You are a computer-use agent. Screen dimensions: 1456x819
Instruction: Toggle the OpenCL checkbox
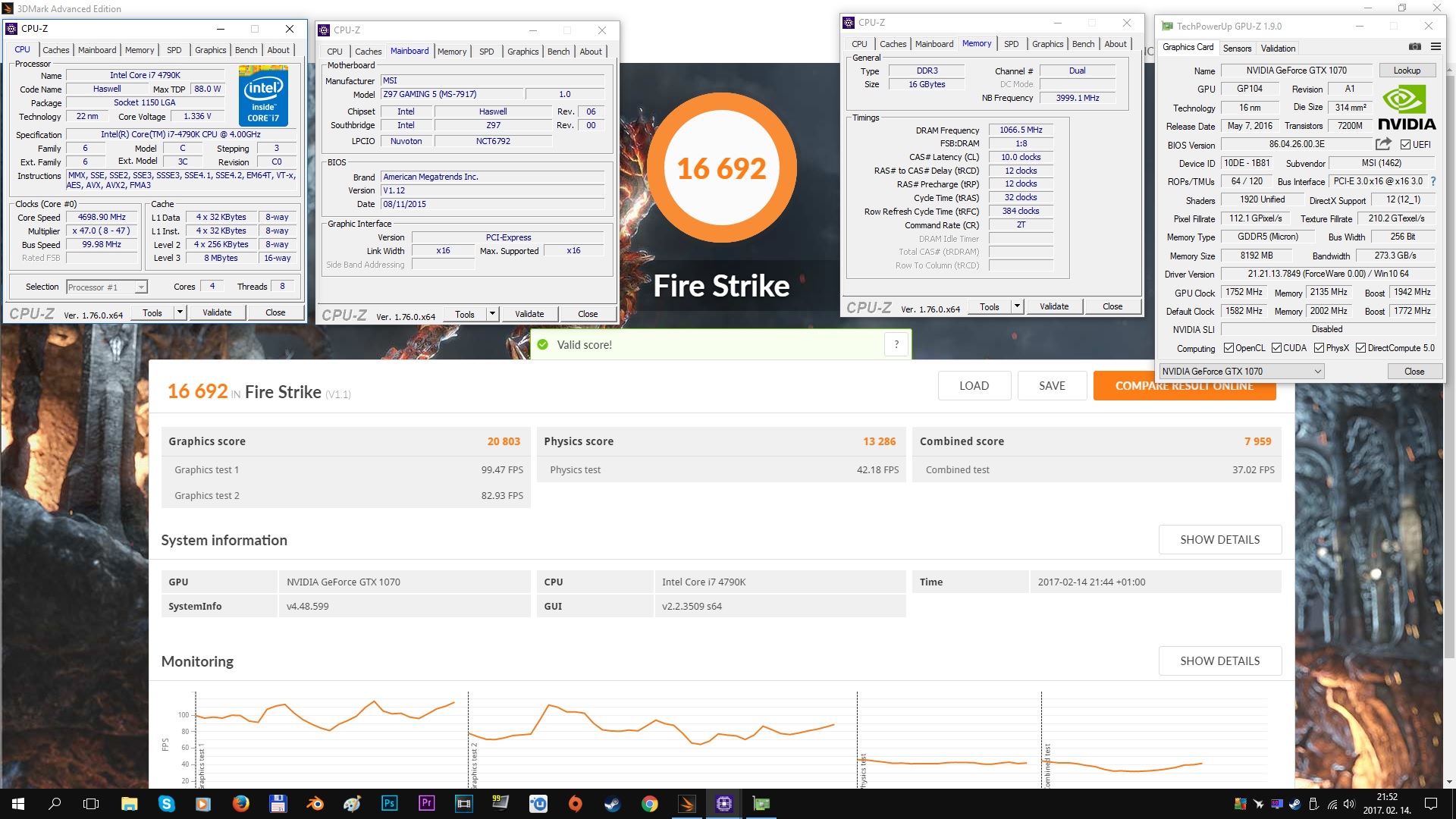(1228, 348)
